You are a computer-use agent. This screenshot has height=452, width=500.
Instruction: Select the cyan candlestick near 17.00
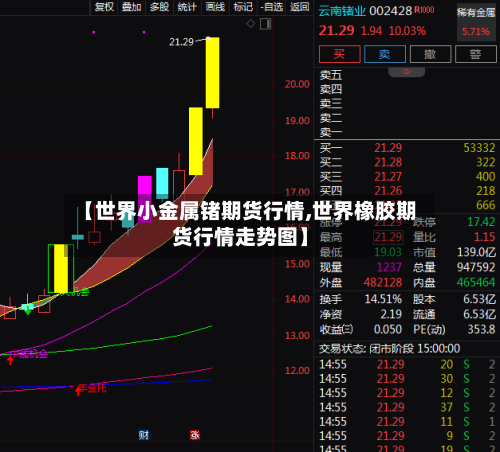(162, 183)
